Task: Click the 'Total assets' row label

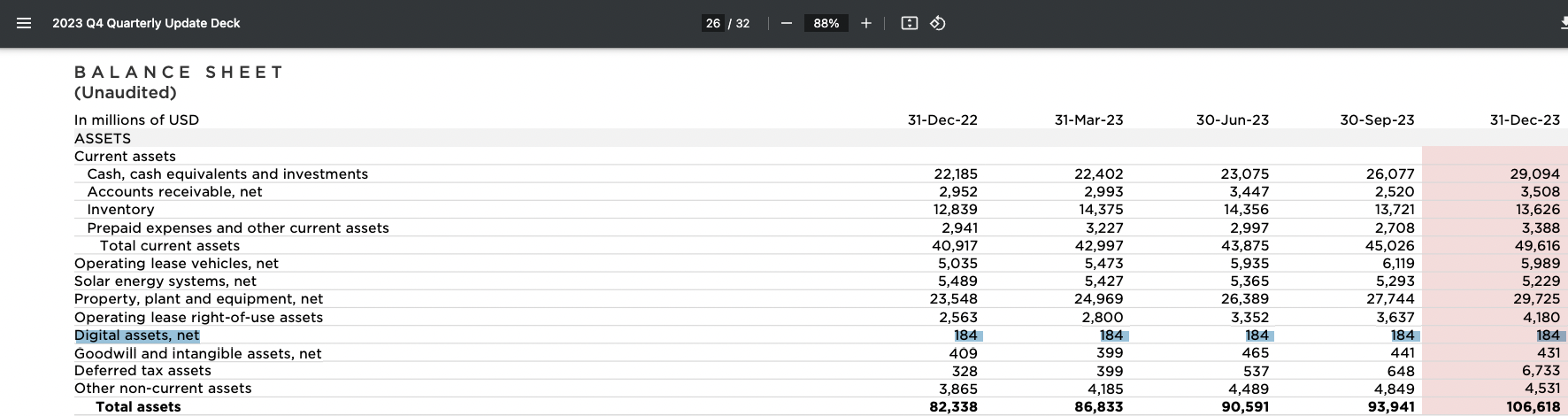Action: pos(138,407)
